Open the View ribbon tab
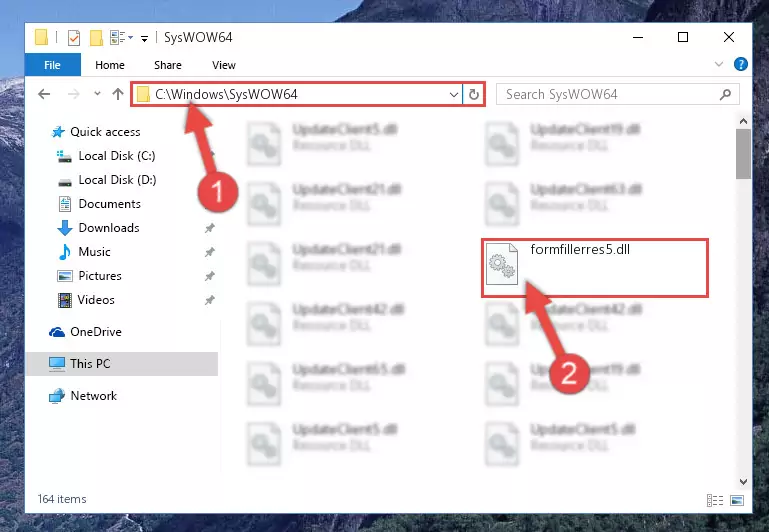This screenshot has height=532, width=769. [224, 65]
